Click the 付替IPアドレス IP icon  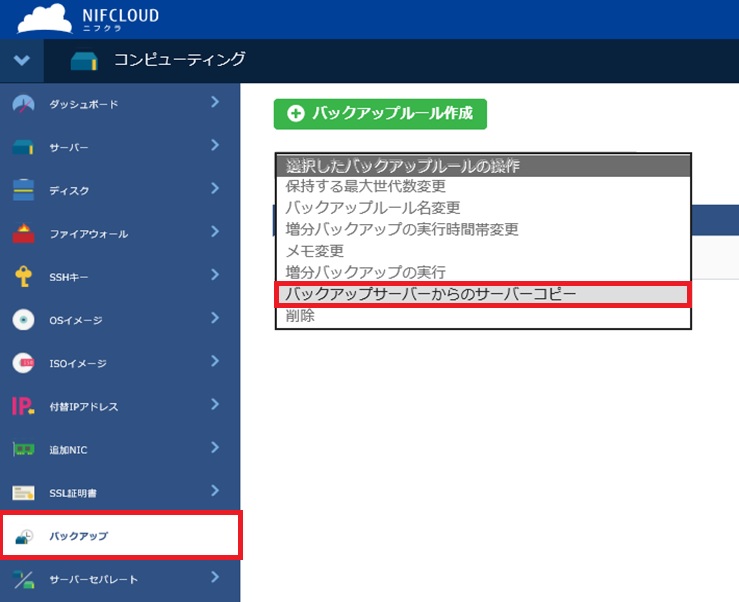click(x=23, y=406)
